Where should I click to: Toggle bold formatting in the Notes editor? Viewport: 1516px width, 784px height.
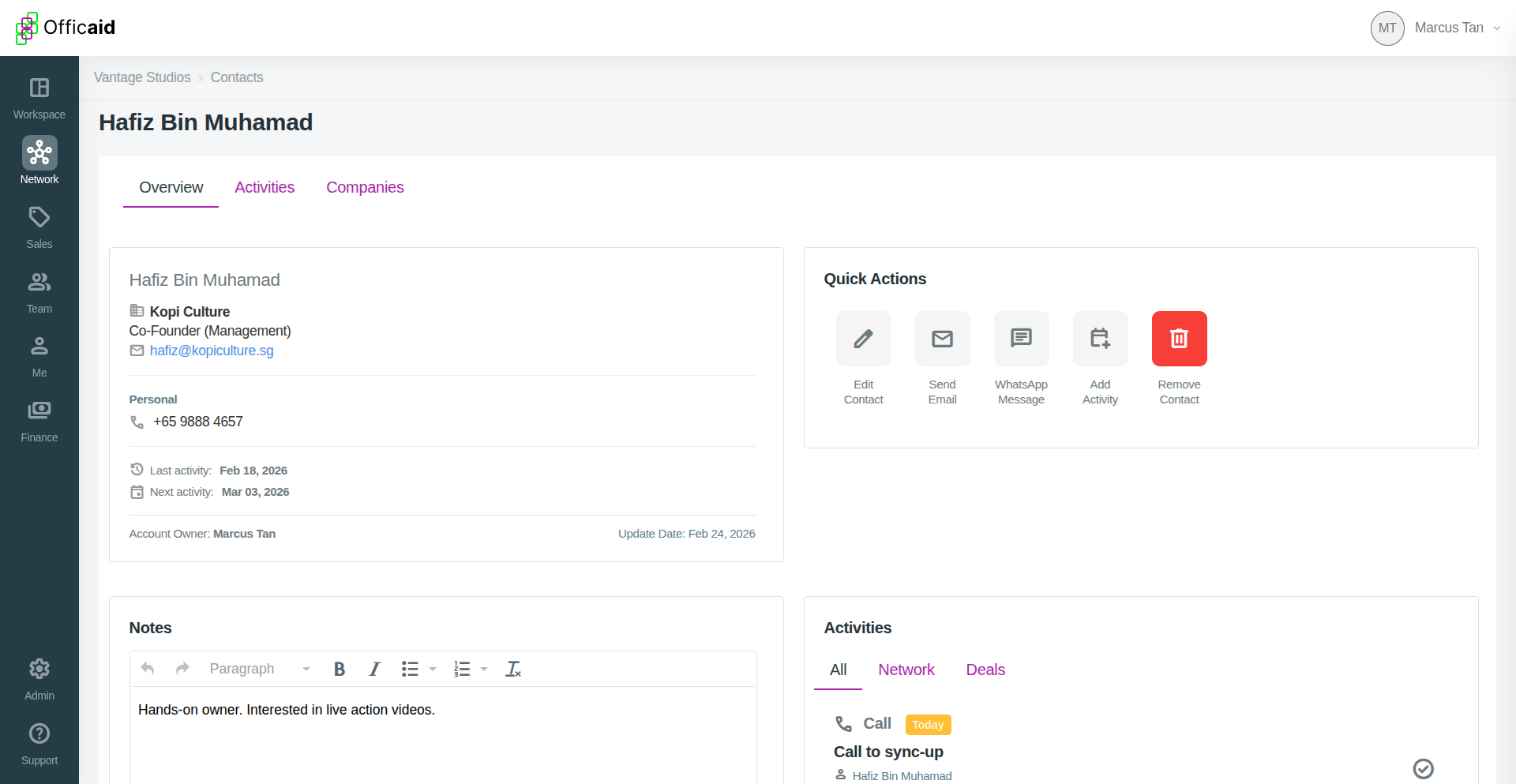[340, 669]
